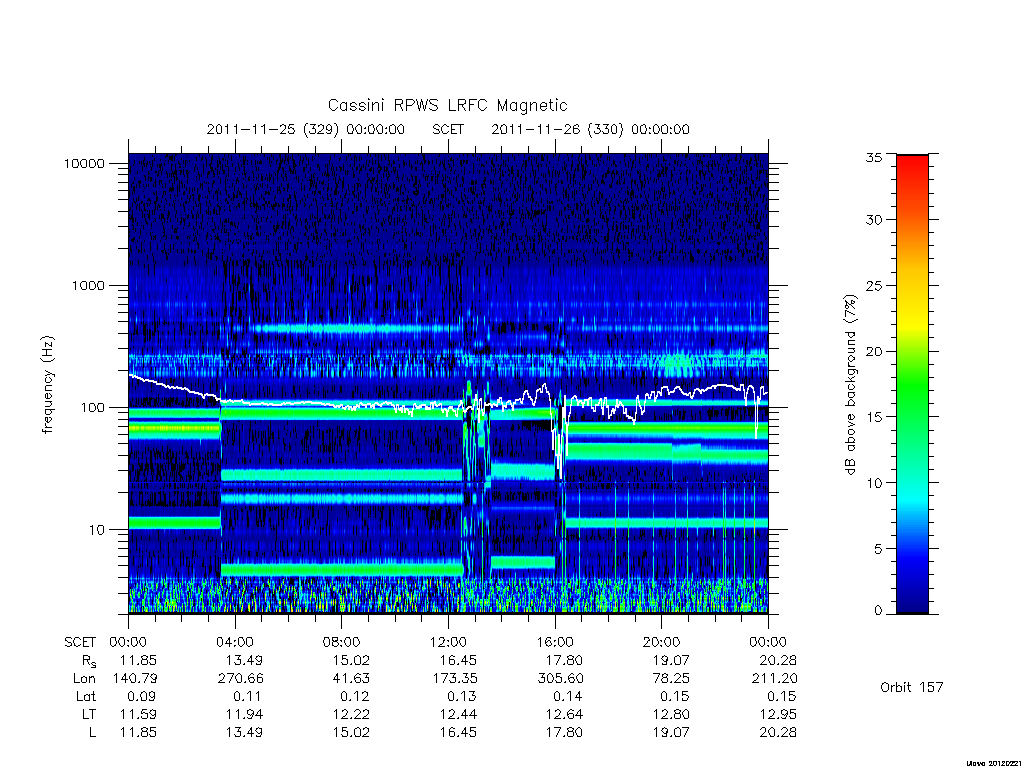Click the 'LT' row label

point(88,714)
